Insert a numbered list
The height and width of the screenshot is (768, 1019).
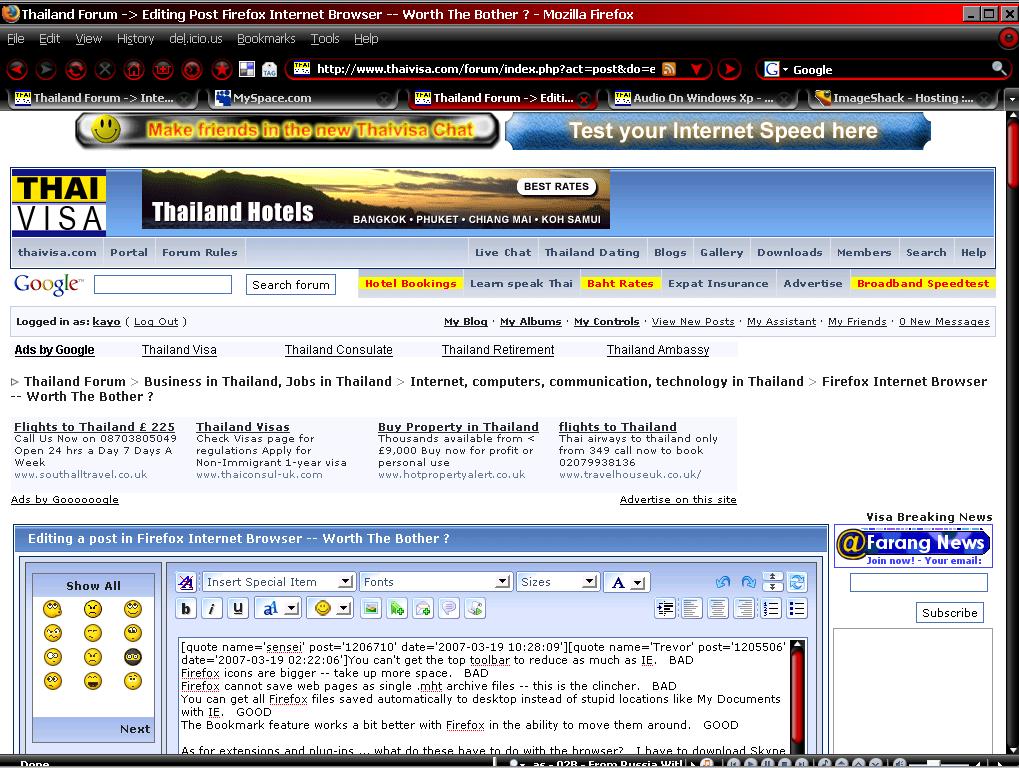coord(771,609)
